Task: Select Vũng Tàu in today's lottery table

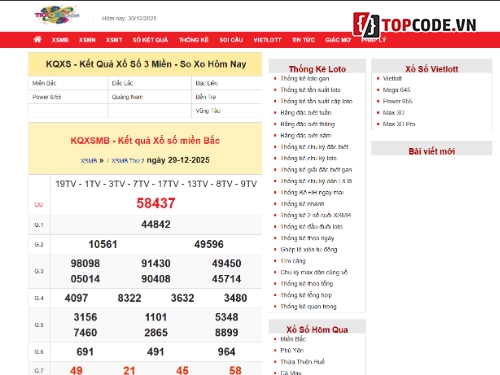Action: click(208, 111)
